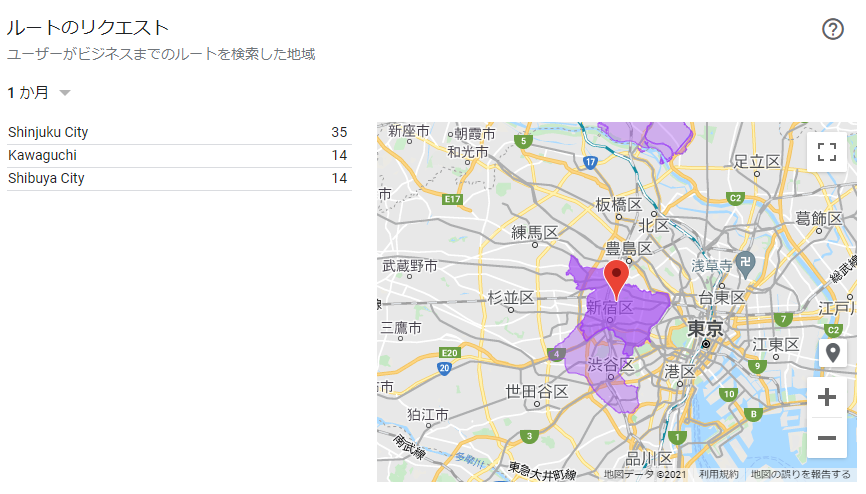Click the 板橋区 map label
Image resolution: width=866 pixels, height=494 pixels.
pyautogui.click(x=619, y=204)
